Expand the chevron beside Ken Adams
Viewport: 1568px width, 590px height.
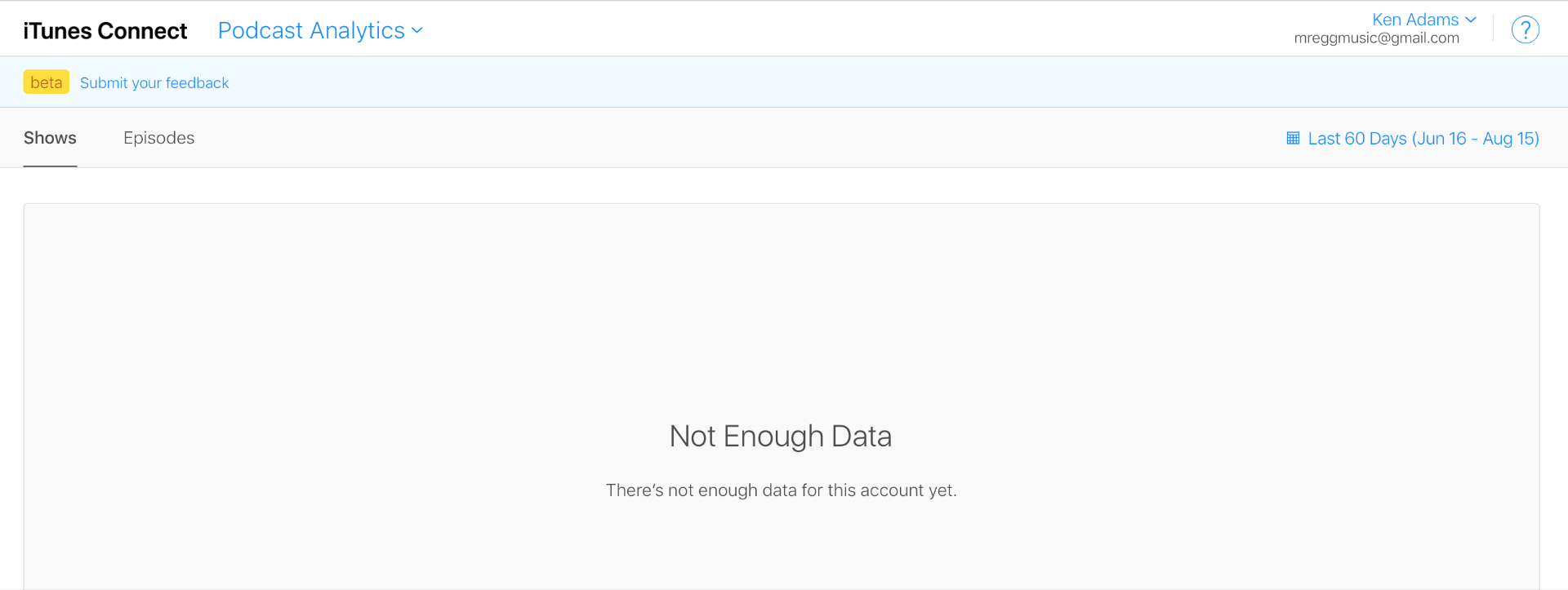click(1471, 20)
